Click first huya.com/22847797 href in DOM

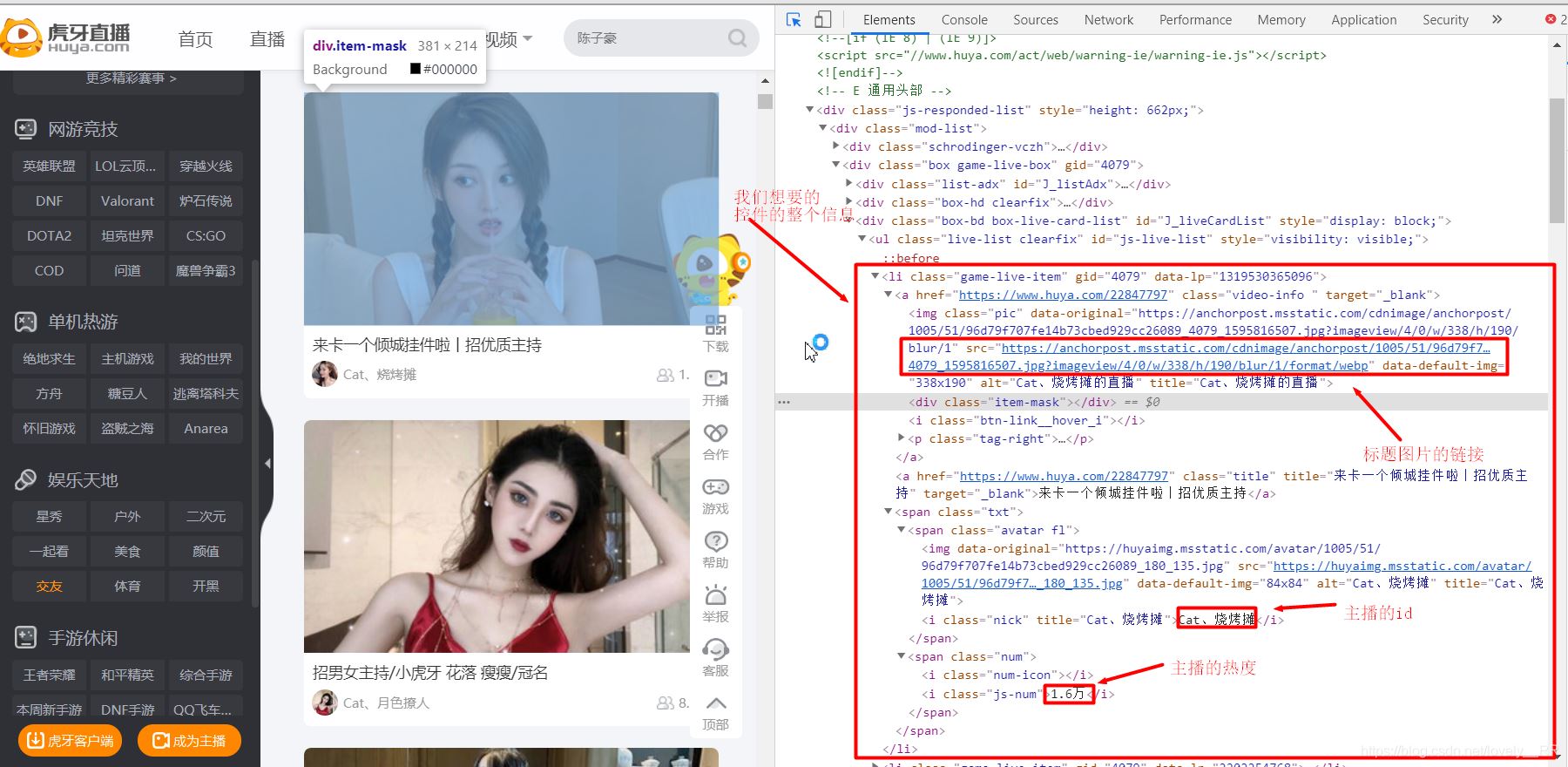pos(1063,295)
